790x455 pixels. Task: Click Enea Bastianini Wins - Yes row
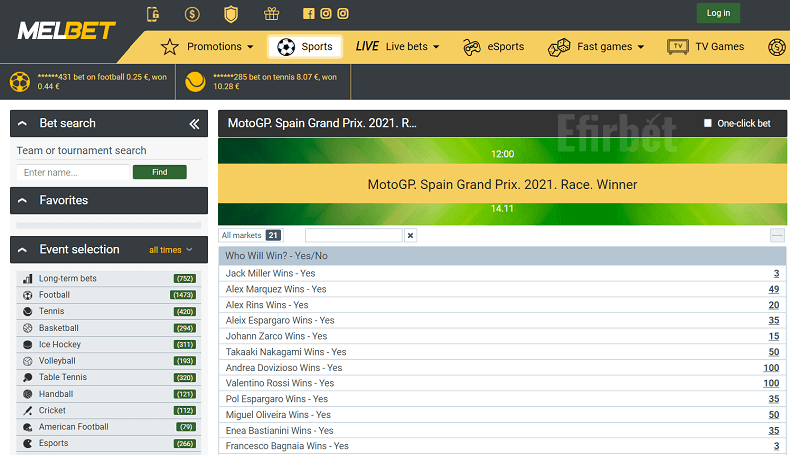coord(502,431)
